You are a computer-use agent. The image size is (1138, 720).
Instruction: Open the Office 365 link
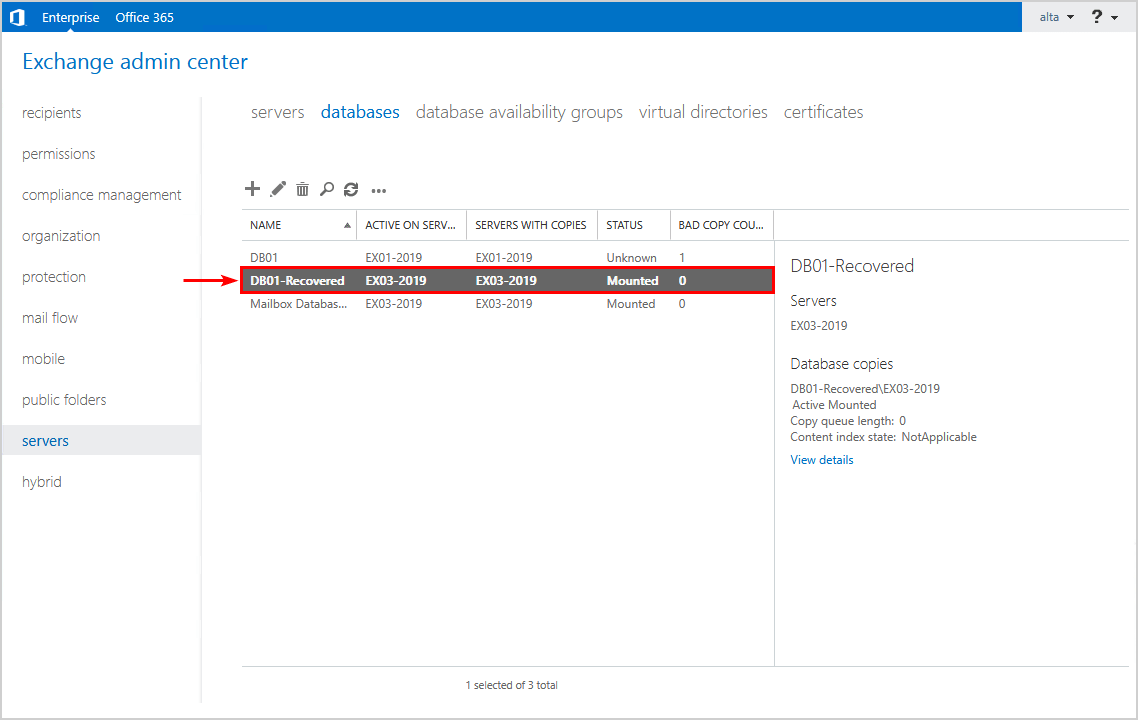tap(144, 17)
